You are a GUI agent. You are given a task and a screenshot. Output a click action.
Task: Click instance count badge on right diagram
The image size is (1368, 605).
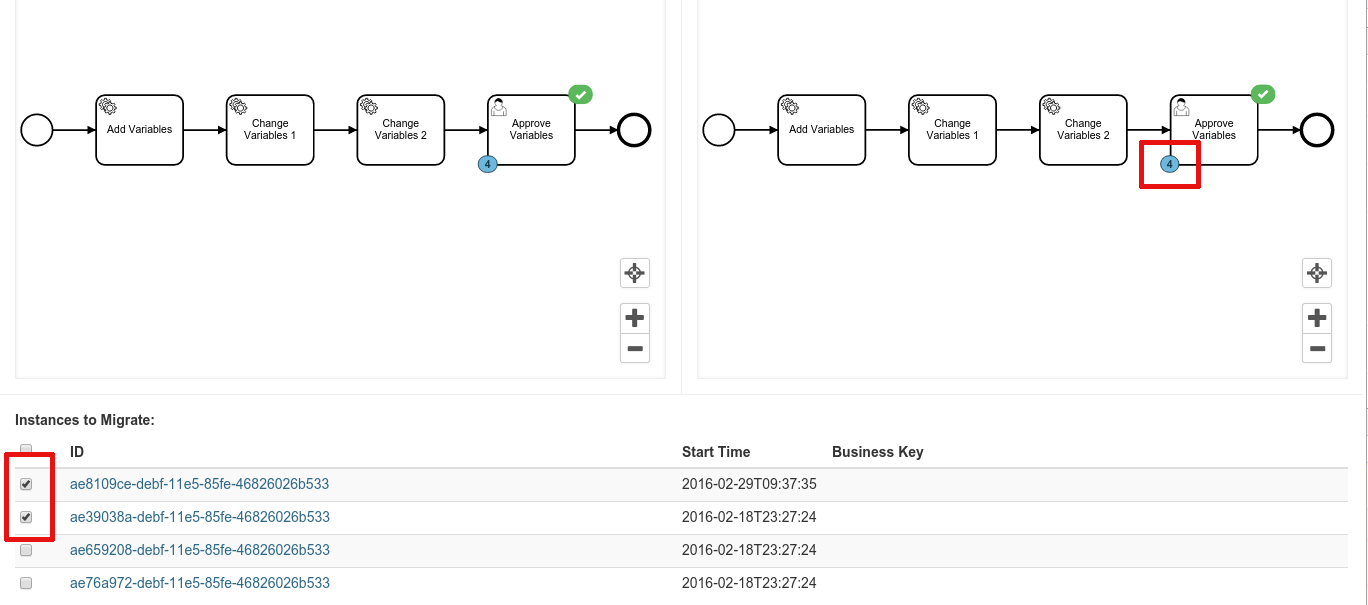[1170, 164]
